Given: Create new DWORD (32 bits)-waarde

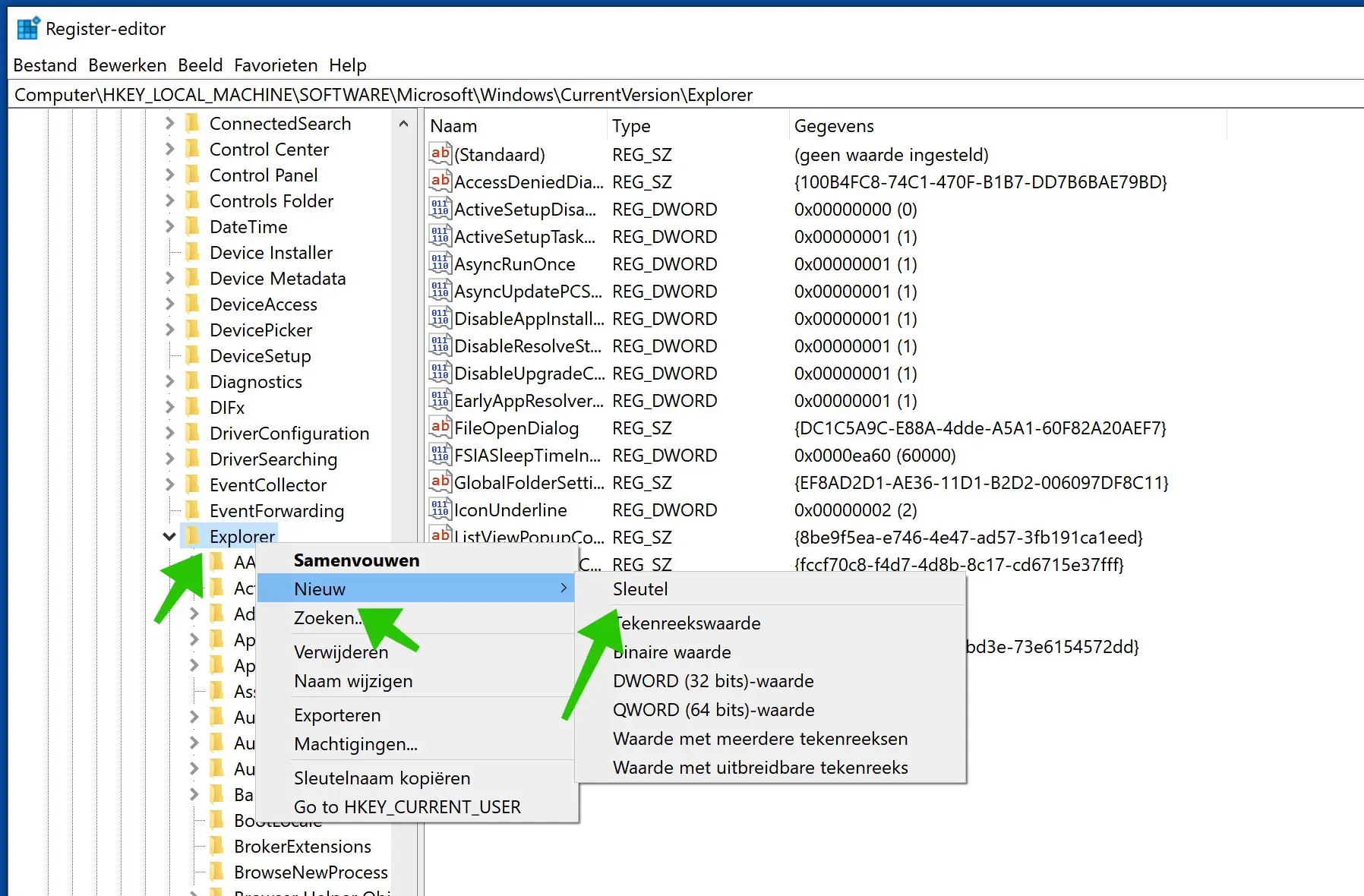Looking at the screenshot, I should click(771, 680).
